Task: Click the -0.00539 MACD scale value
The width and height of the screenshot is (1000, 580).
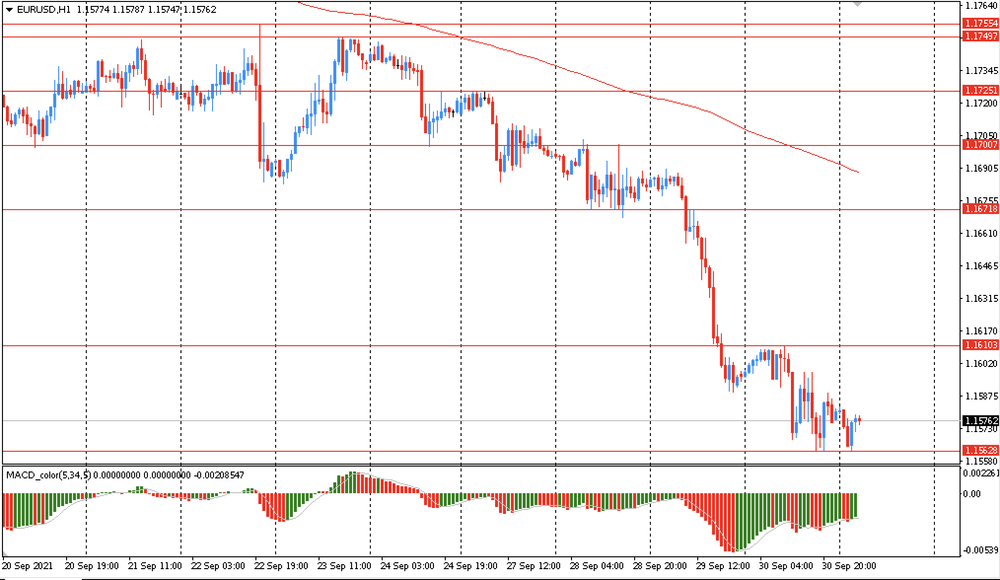Action: point(982,550)
